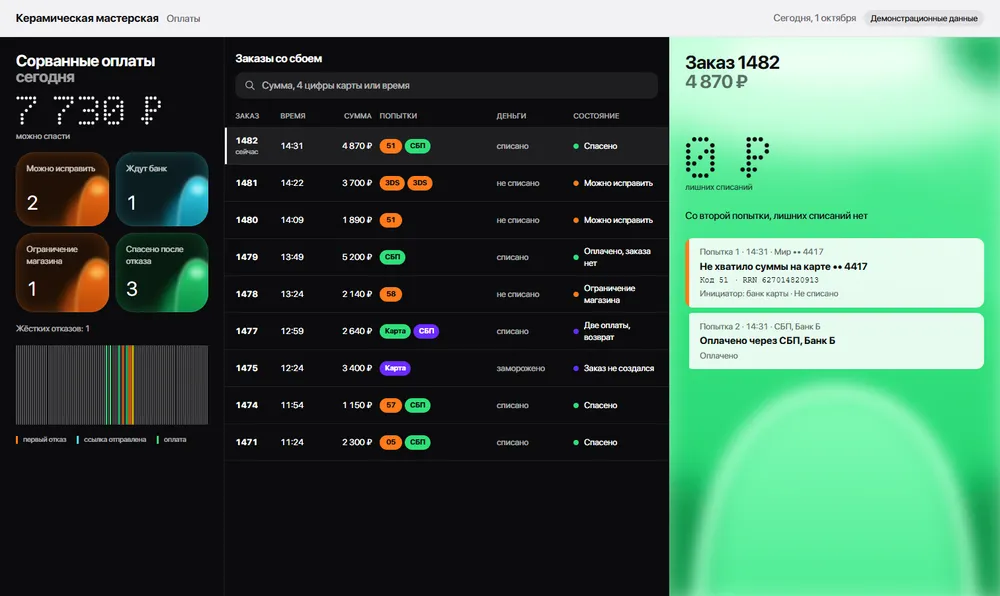Viewport: 1000px width, 596px height.
Task: Open the "Спасено после отказа" summary card
Action: 162,272
